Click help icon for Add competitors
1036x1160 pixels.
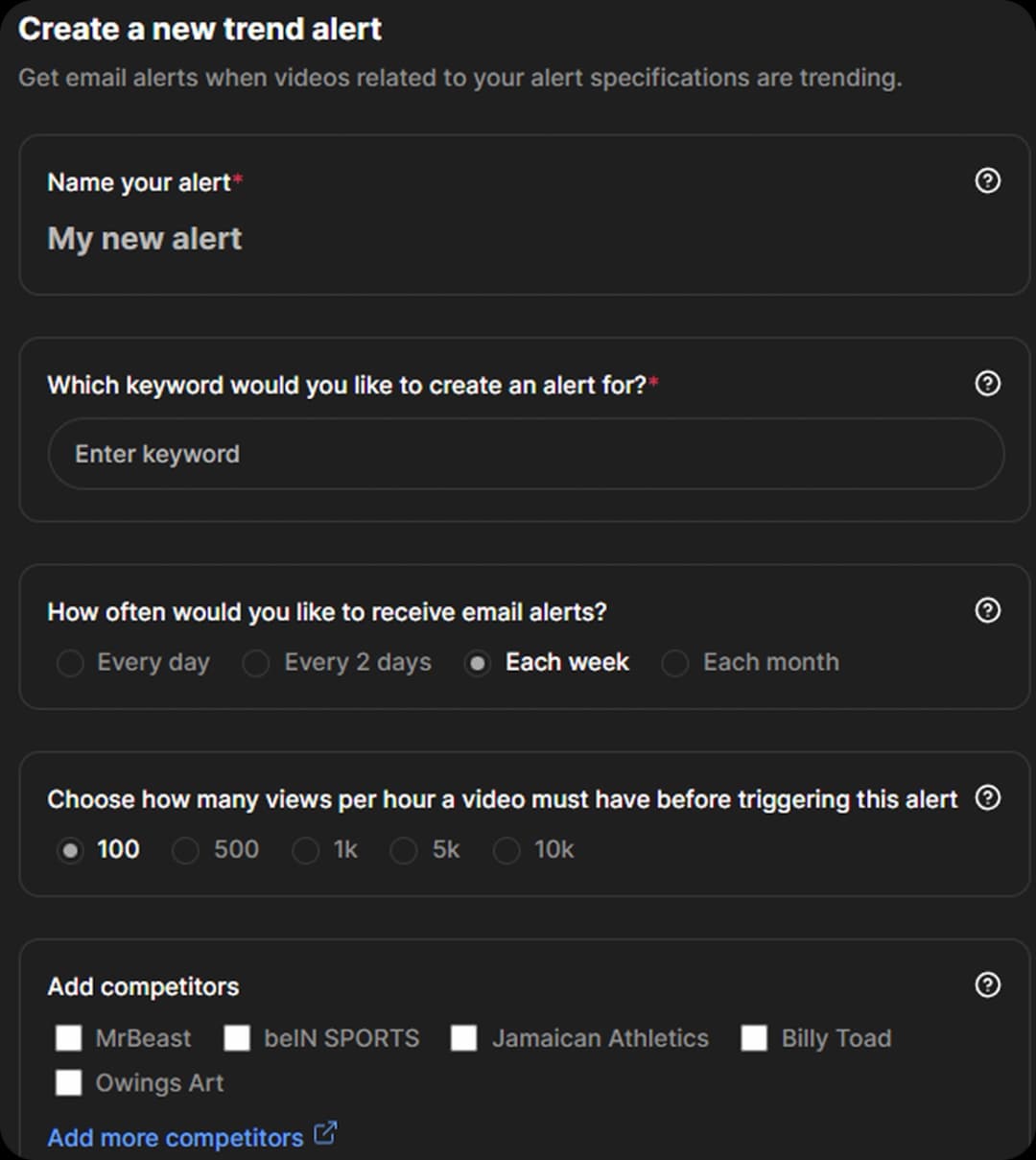click(987, 985)
